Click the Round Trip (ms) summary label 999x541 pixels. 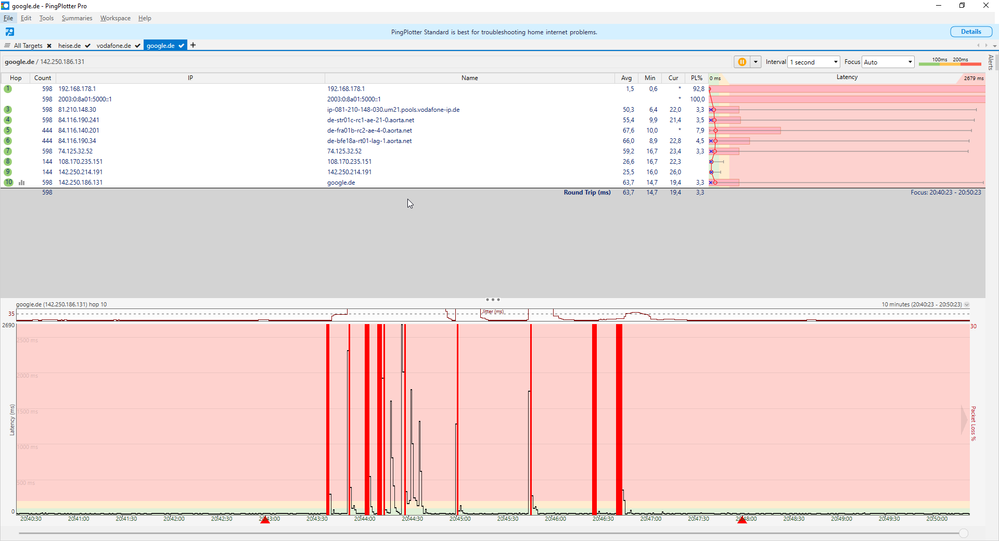coord(587,192)
